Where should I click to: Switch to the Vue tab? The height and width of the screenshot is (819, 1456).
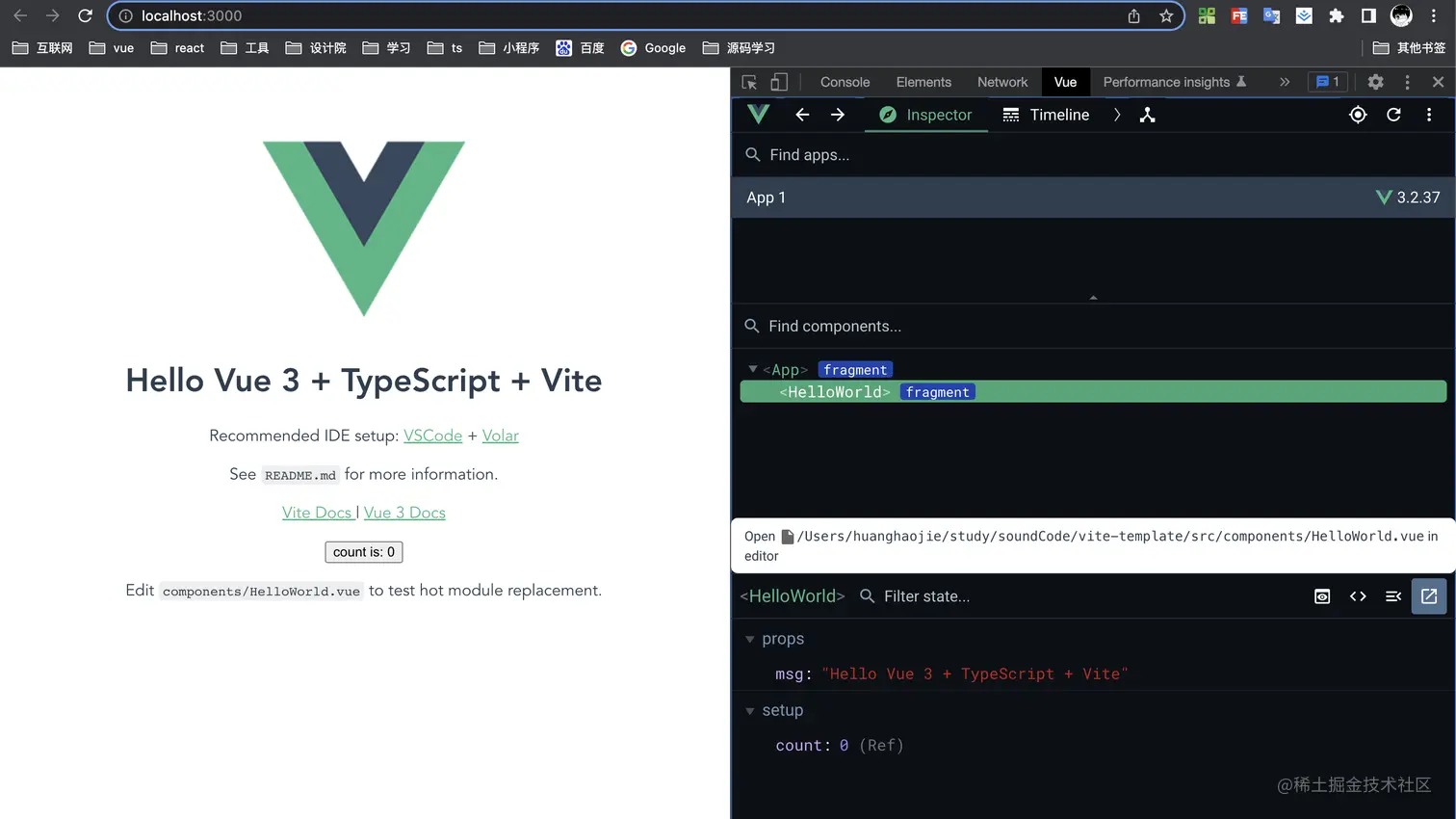[1065, 82]
